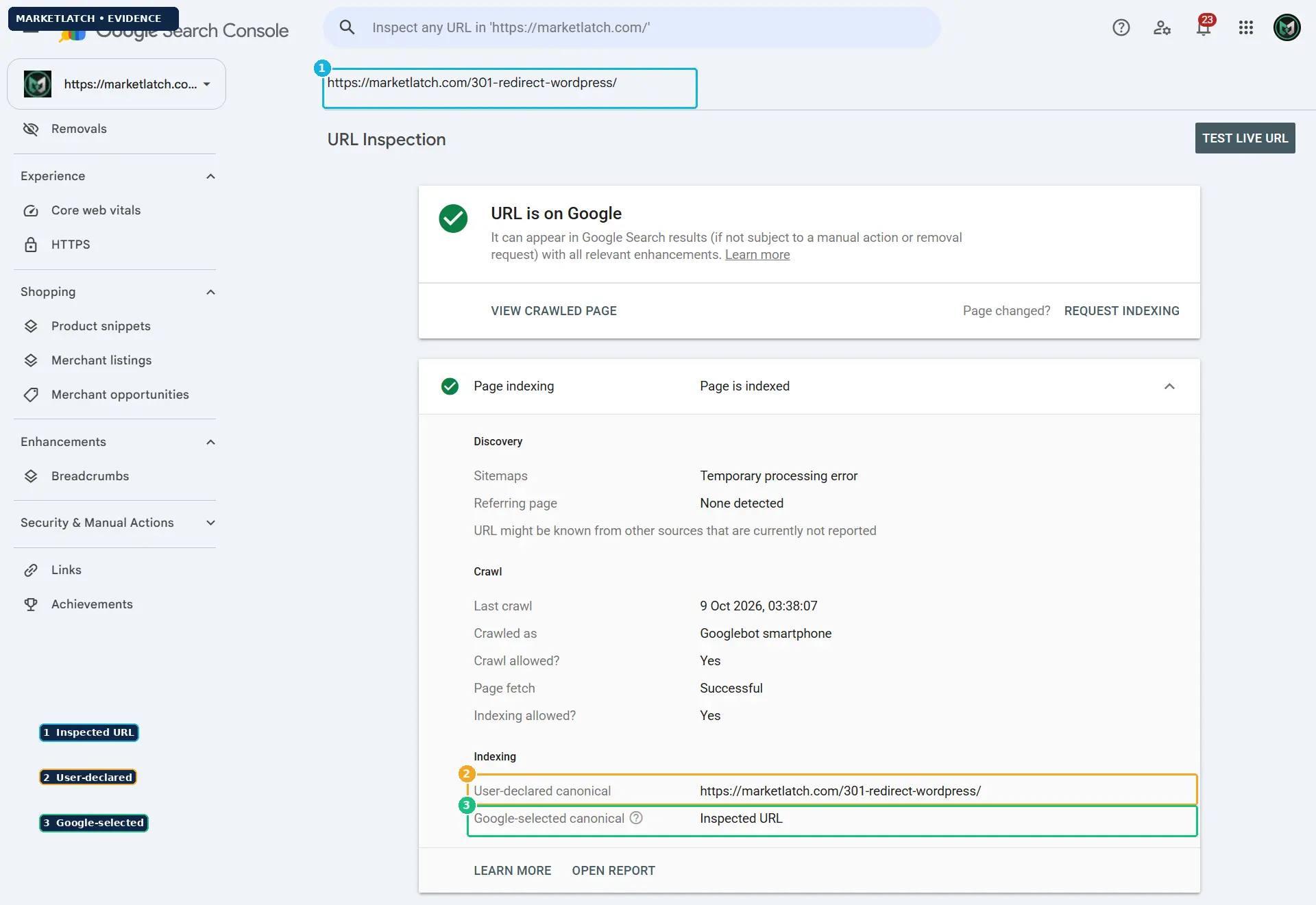Click the Core web vitals gauge icon

tap(31, 210)
